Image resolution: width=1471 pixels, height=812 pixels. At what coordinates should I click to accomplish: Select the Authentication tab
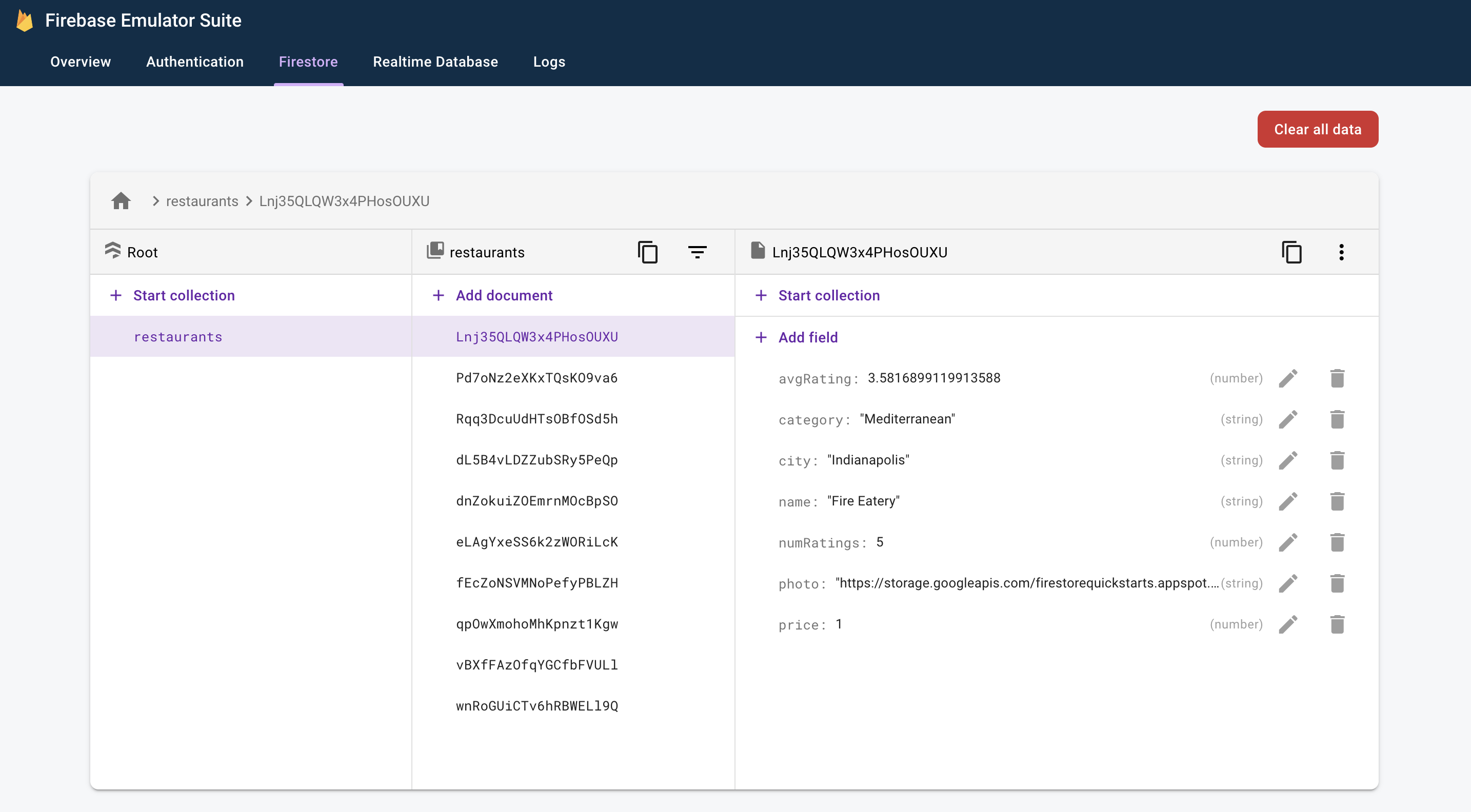click(x=195, y=61)
